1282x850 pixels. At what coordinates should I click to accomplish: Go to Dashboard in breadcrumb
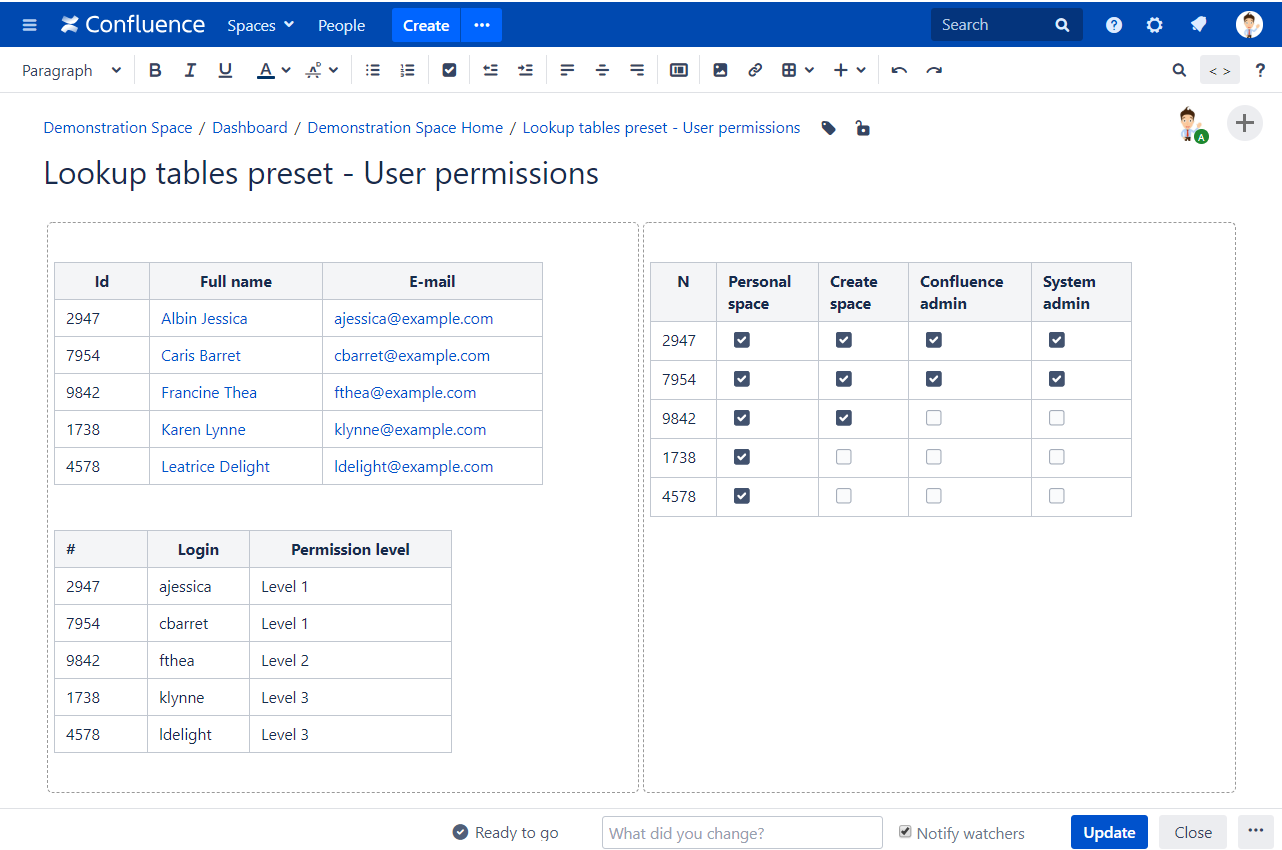[x=249, y=128]
